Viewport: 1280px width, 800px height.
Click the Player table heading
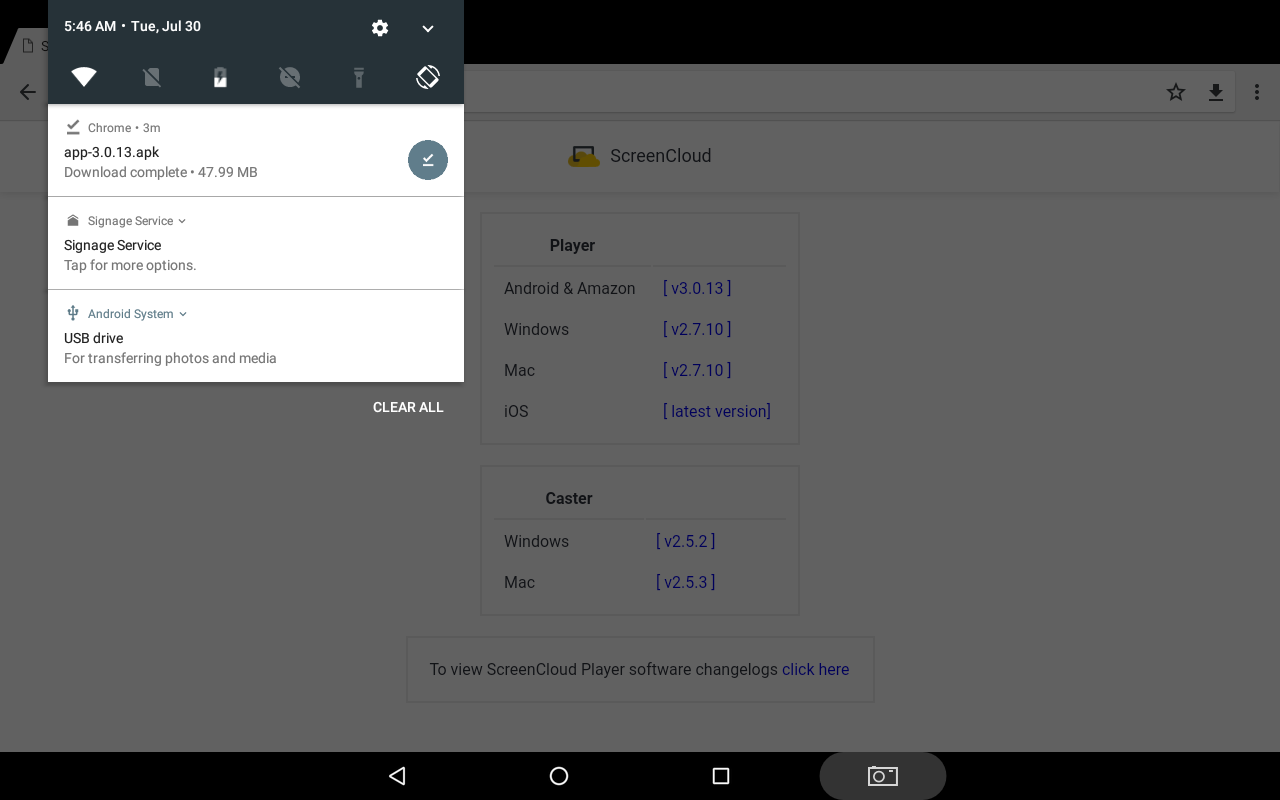(x=572, y=245)
